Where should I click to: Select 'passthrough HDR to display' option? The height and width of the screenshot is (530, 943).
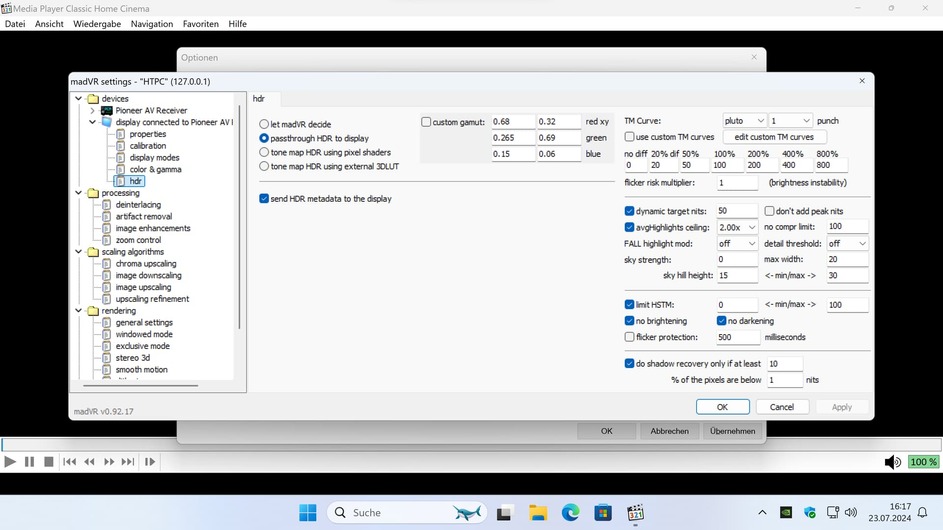[264, 138]
